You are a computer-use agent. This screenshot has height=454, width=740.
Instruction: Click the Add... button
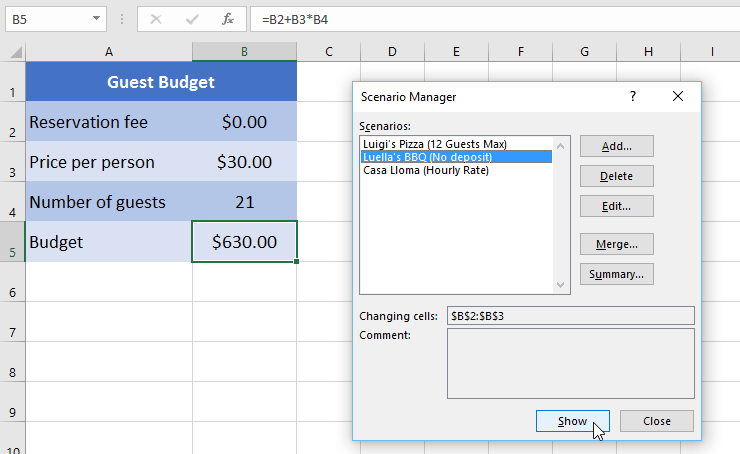pos(616,147)
